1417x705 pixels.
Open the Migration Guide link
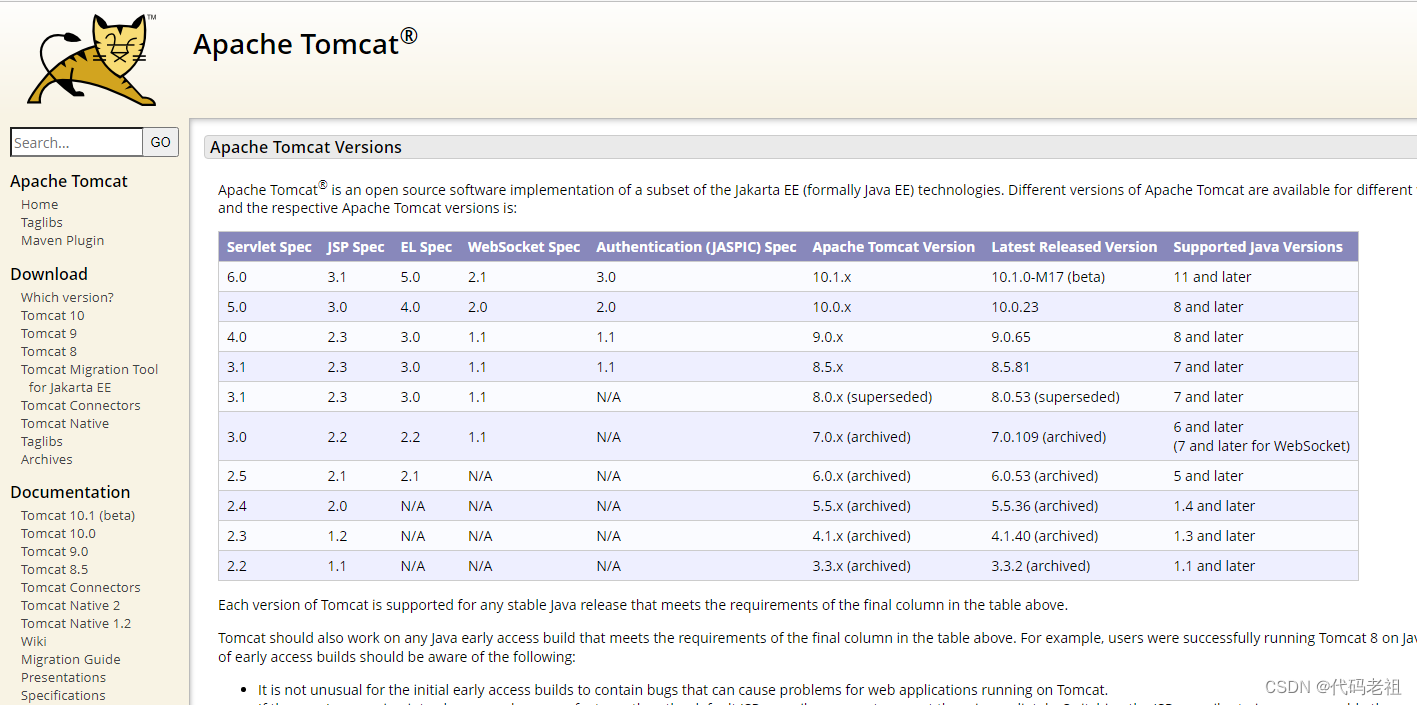click(x=71, y=659)
